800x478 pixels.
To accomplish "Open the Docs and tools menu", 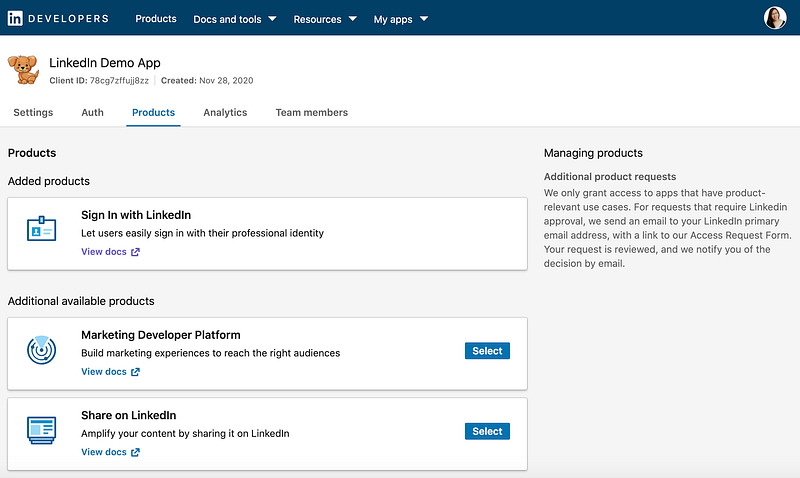I will [235, 19].
